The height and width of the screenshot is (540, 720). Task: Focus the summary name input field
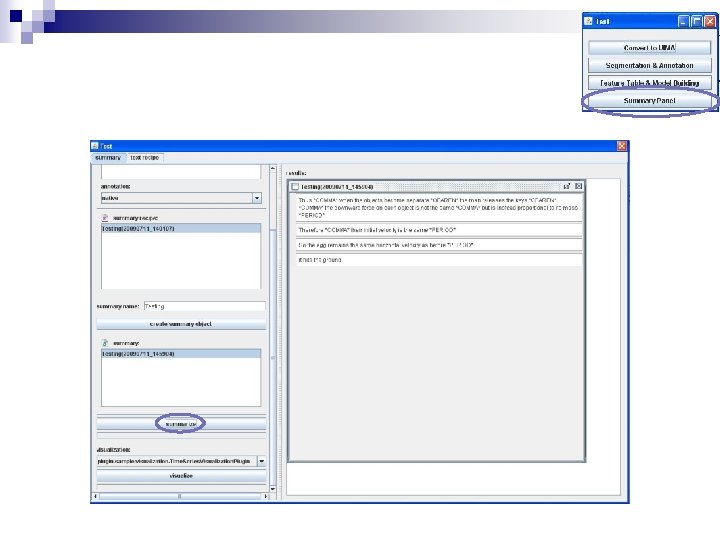tap(204, 306)
